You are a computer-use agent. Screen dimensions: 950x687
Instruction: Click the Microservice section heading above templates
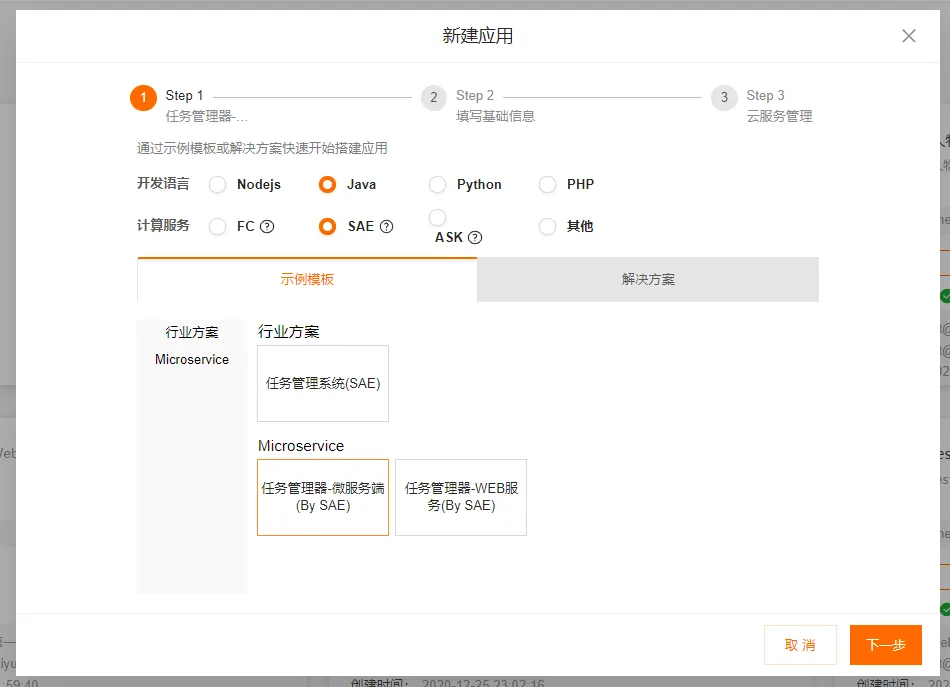point(301,446)
